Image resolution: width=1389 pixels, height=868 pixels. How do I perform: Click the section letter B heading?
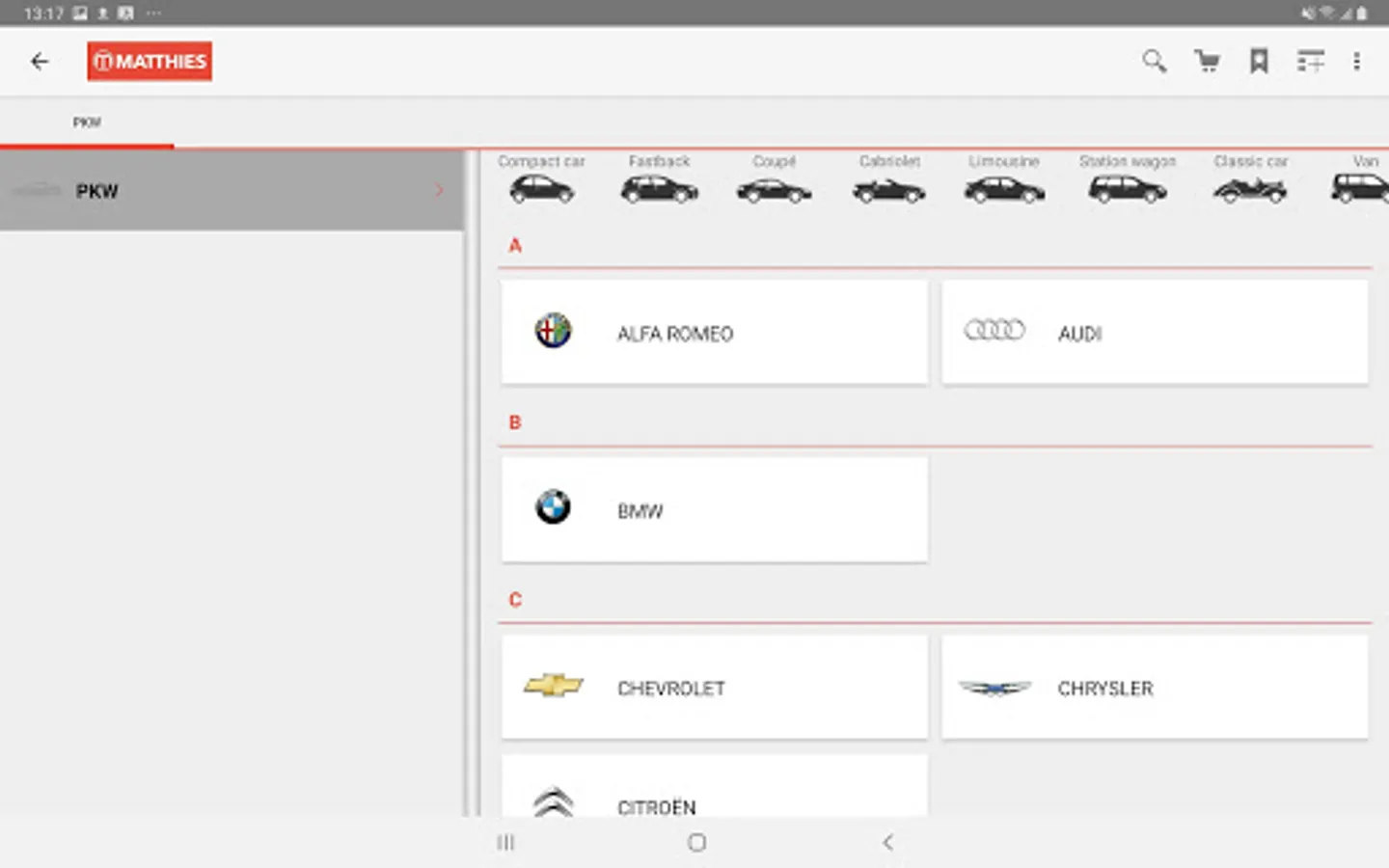(515, 422)
